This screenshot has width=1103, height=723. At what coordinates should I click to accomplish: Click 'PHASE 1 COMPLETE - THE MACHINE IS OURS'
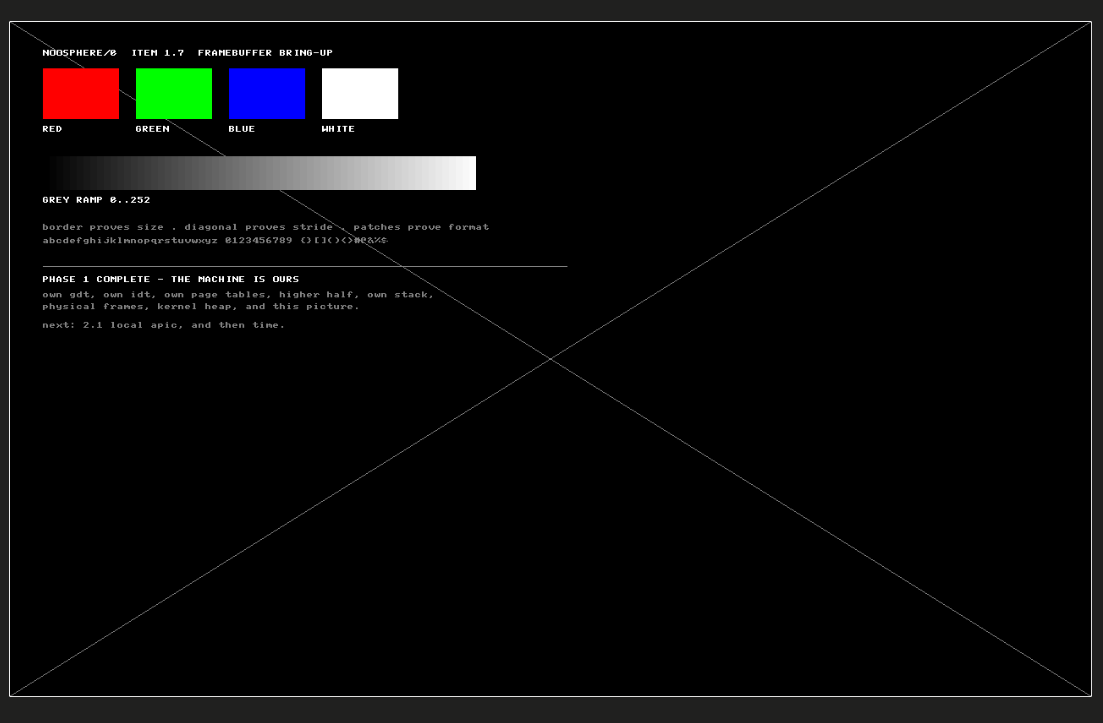[171, 279]
